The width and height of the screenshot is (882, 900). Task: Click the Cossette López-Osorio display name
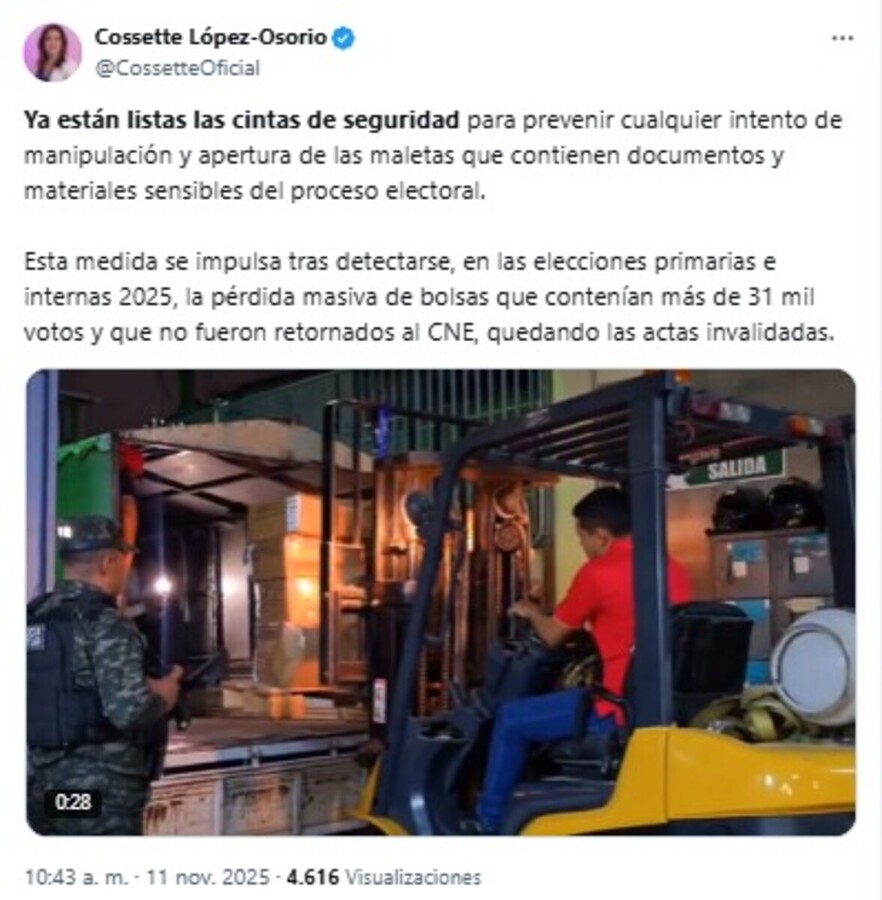pyautogui.click(x=211, y=37)
